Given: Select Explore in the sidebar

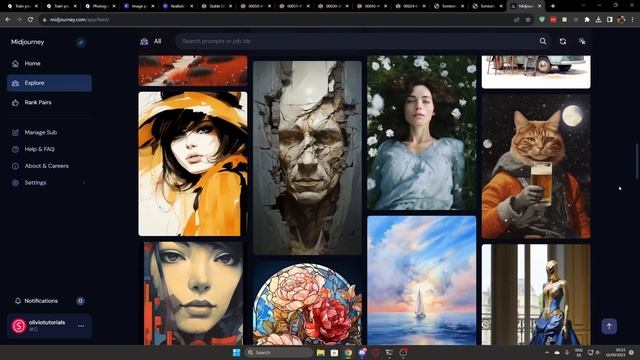Looking at the screenshot, I should click(49, 83).
